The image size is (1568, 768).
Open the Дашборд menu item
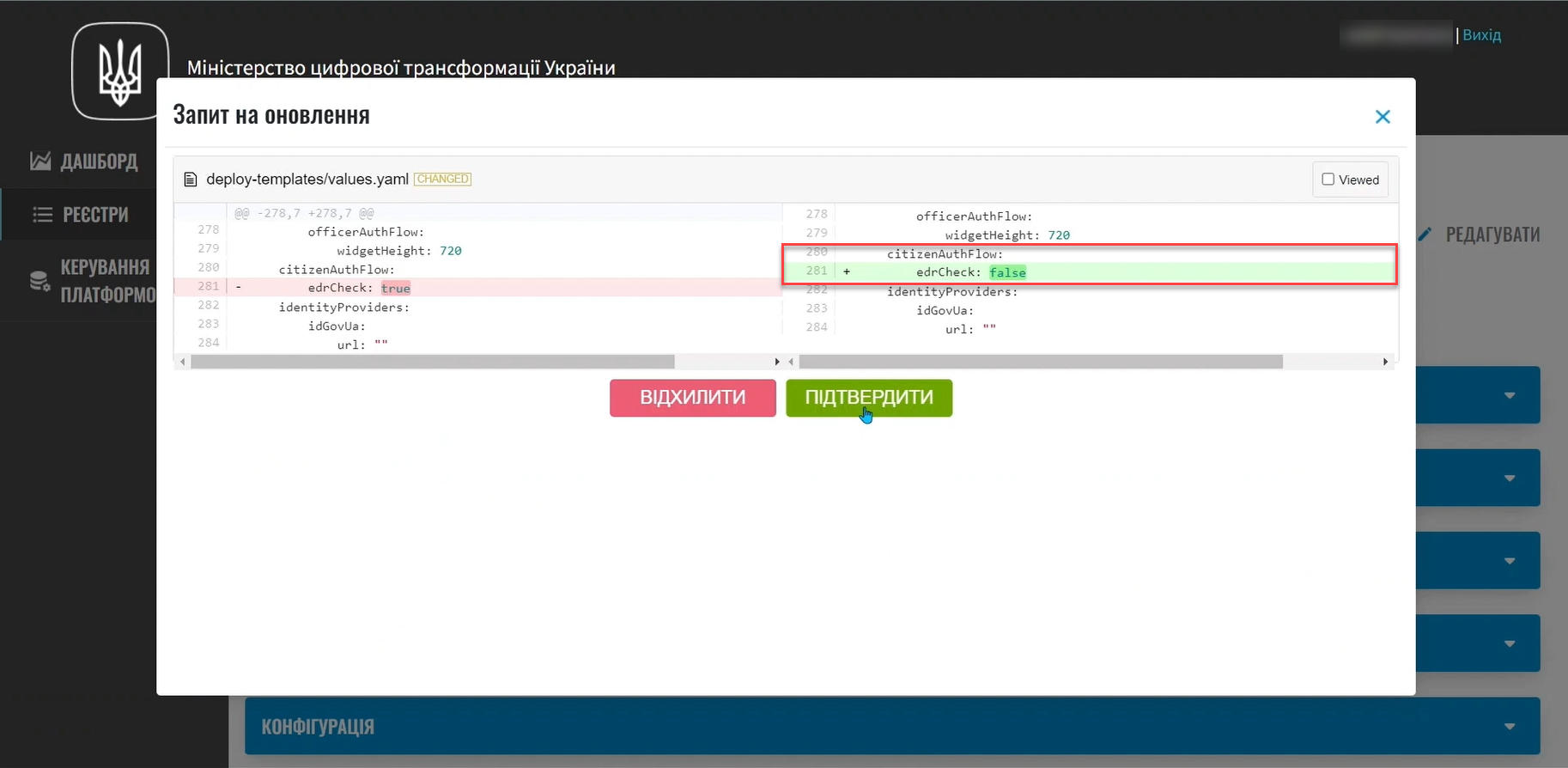84,161
